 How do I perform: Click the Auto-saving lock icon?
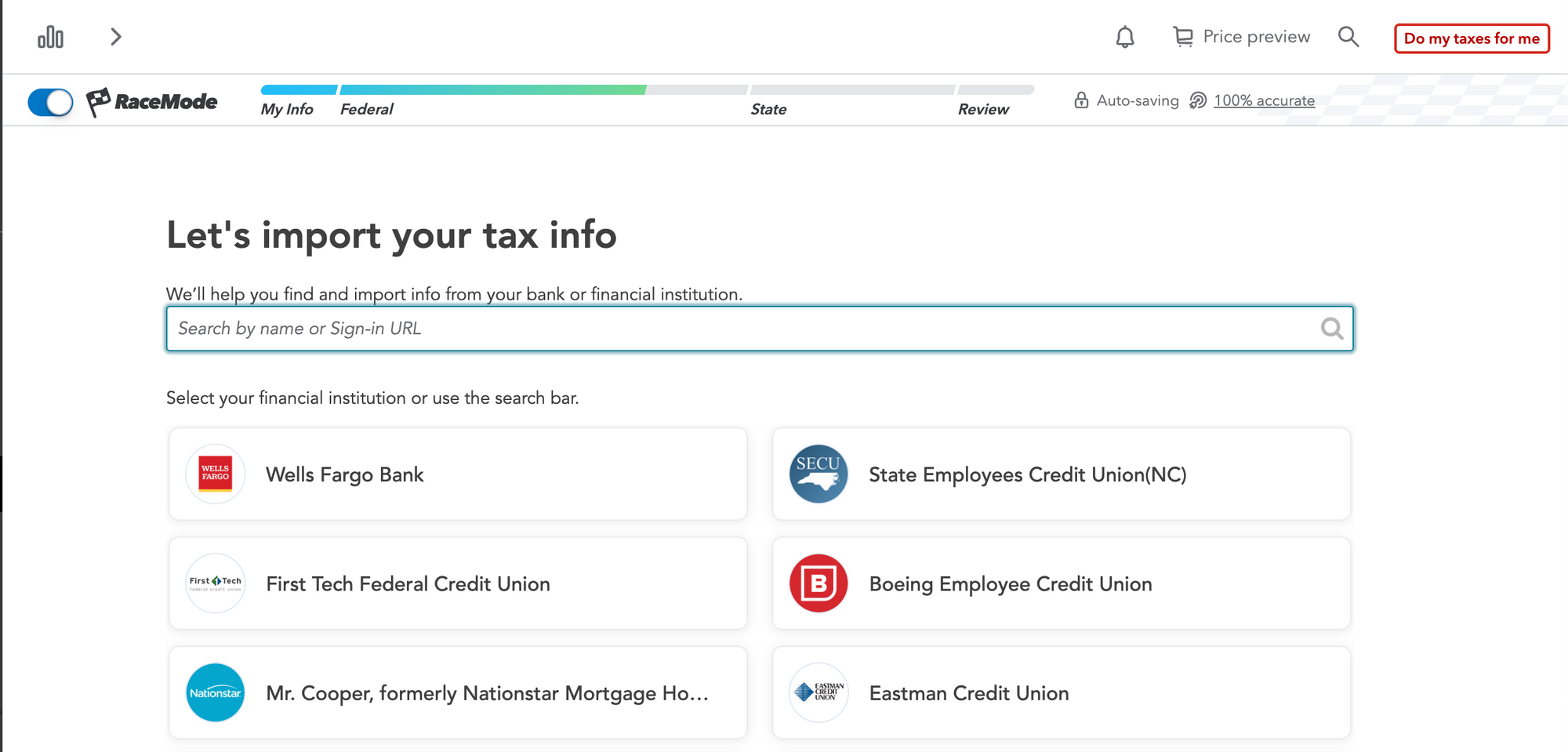pyautogui.click(x=1081, y=100)
